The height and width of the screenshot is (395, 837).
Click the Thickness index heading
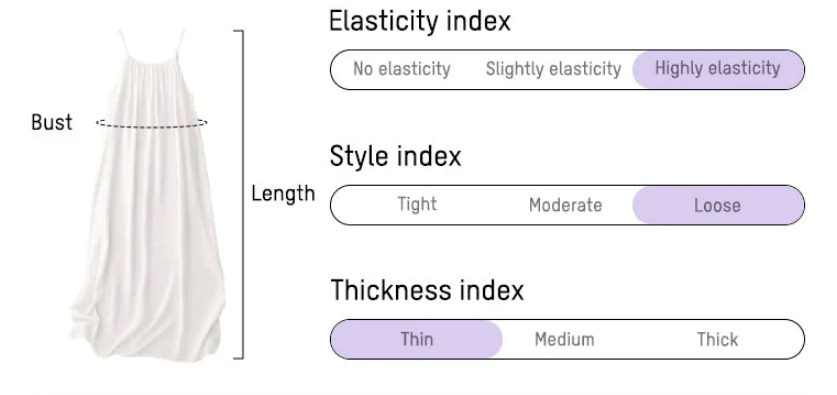(x=427, y=290)
